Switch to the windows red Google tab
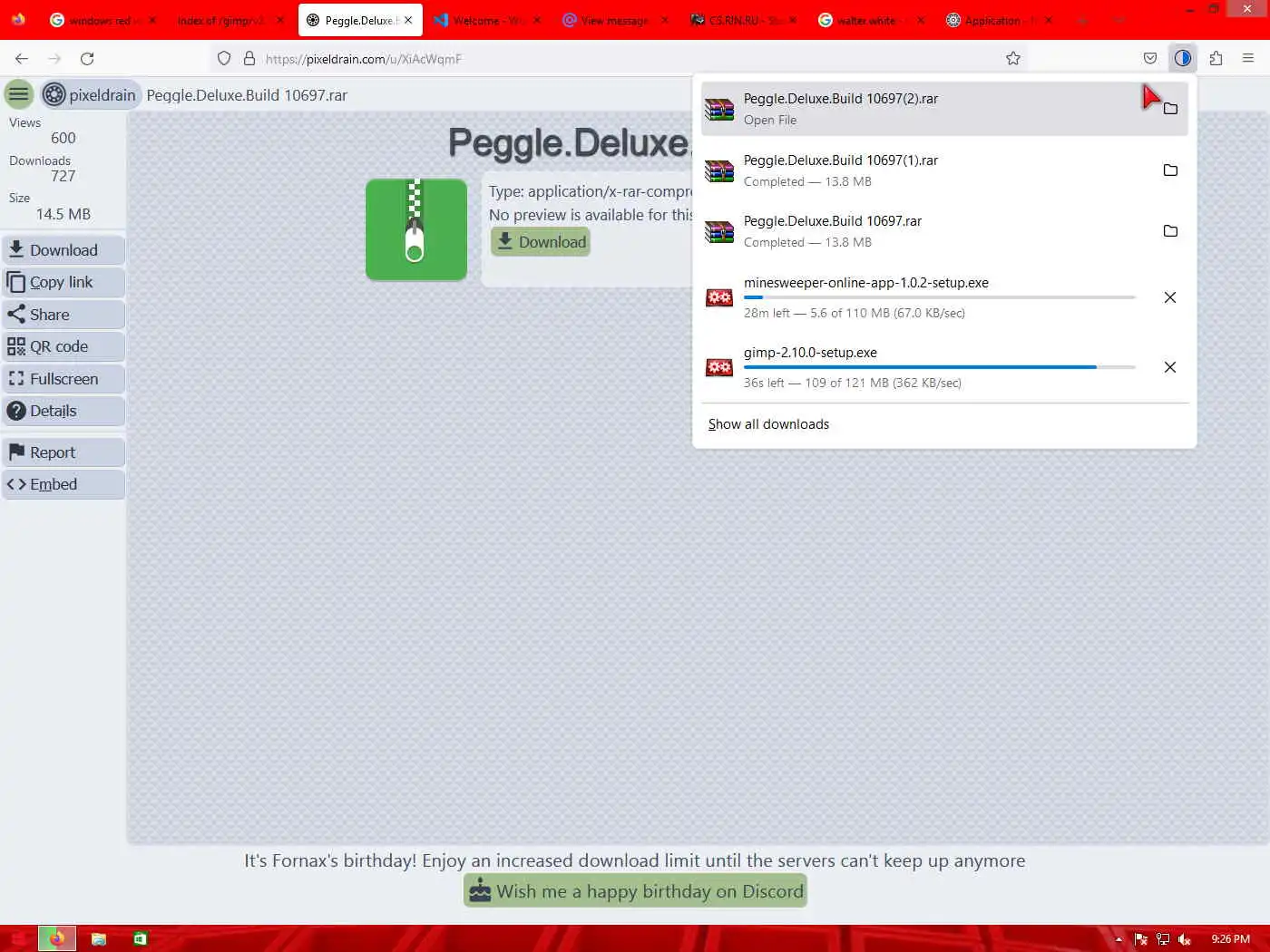The height and width of the screenshot is (952, 1270). pos(103,20)
